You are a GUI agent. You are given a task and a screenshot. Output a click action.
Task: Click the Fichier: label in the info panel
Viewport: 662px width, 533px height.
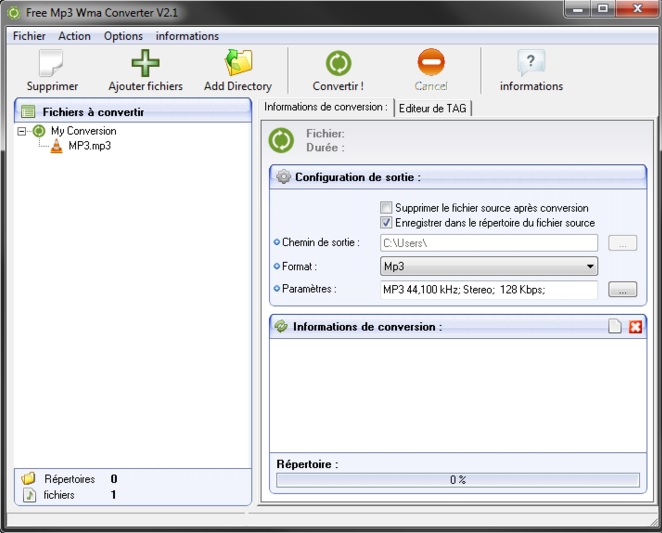tap(325, 133)
